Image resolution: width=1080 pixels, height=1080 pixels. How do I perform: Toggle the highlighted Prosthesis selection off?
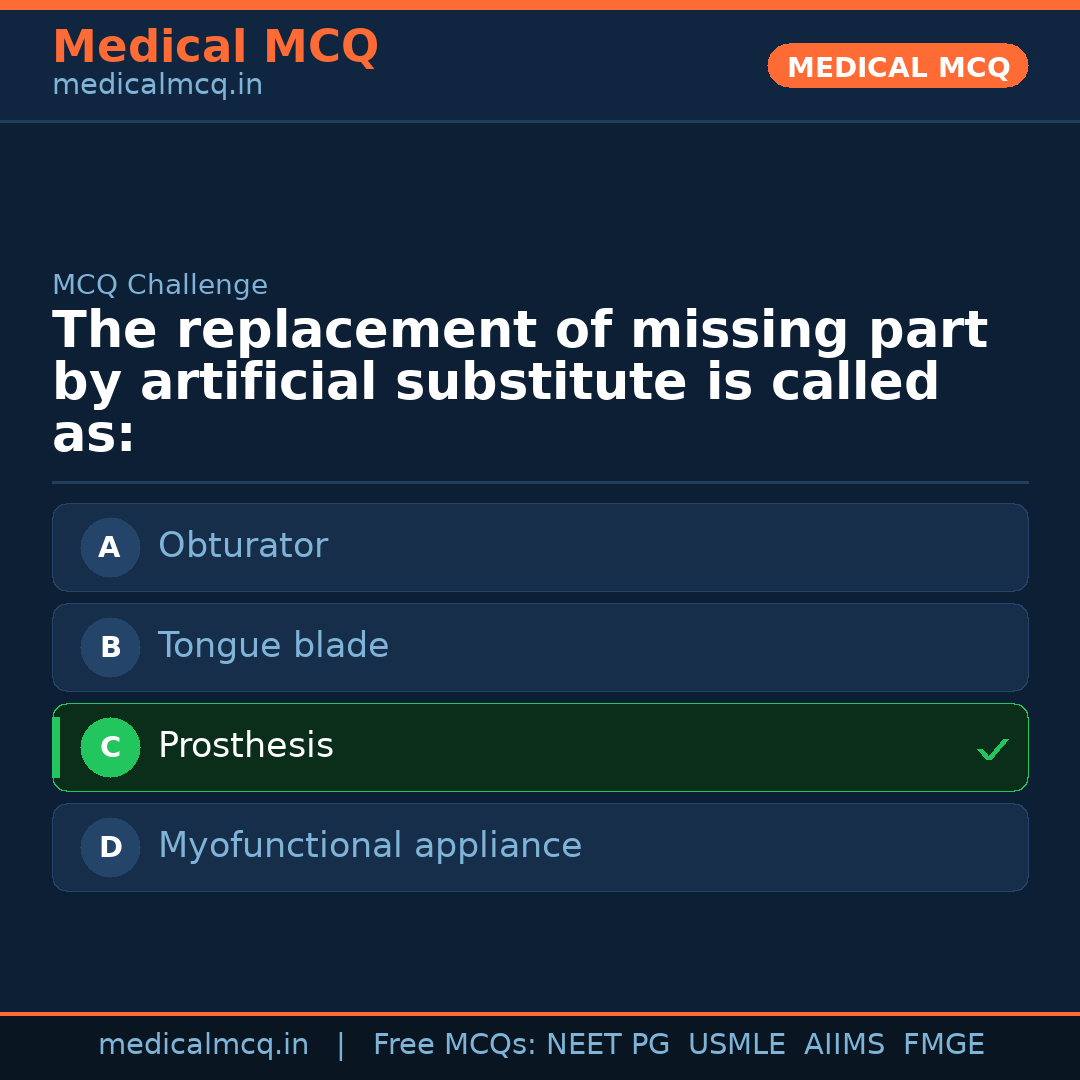(x=540, y=747)
